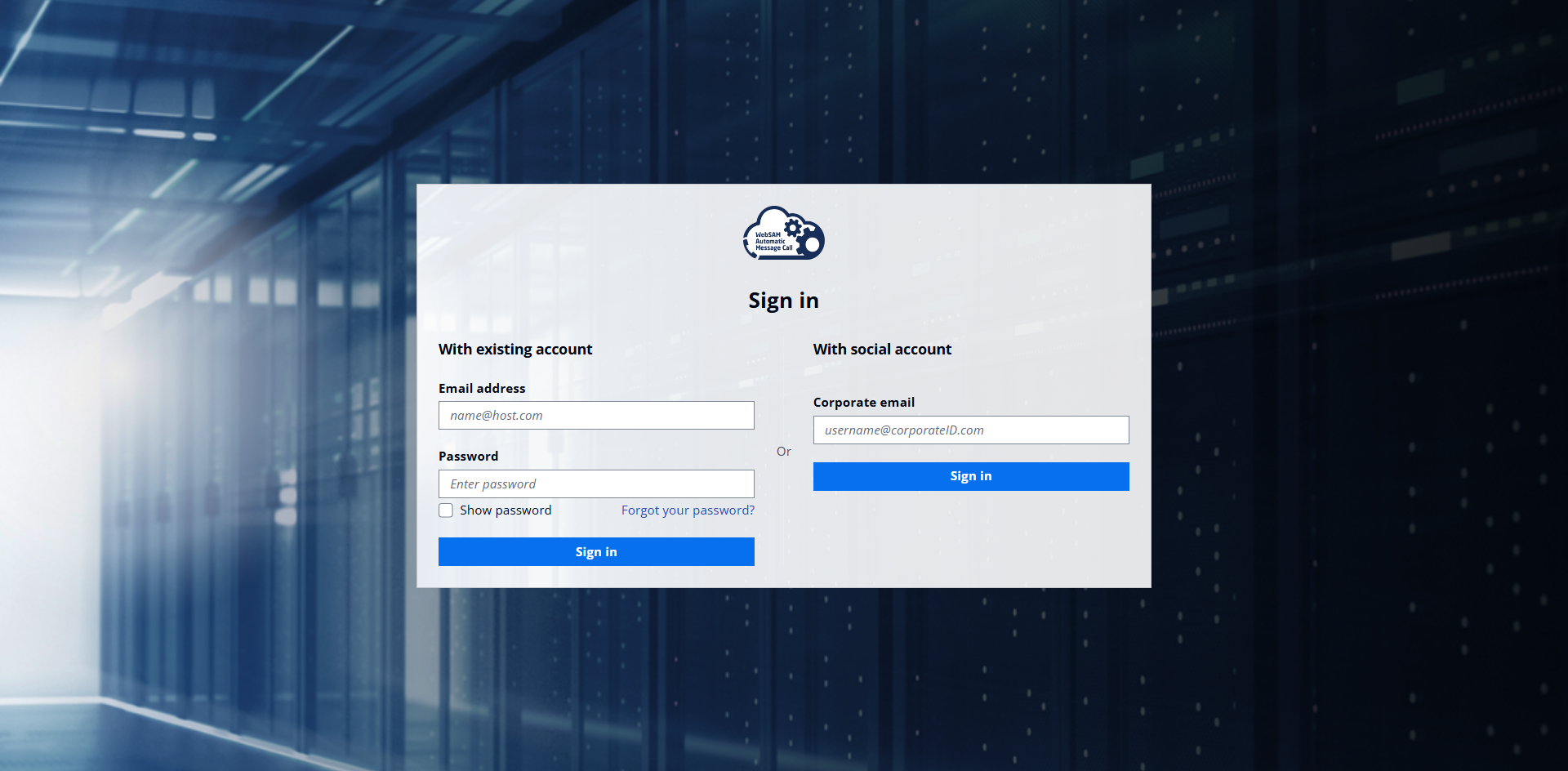
Task: Click the "With existing account" heading
Action: pyautogui.click(x=515, y=350)
